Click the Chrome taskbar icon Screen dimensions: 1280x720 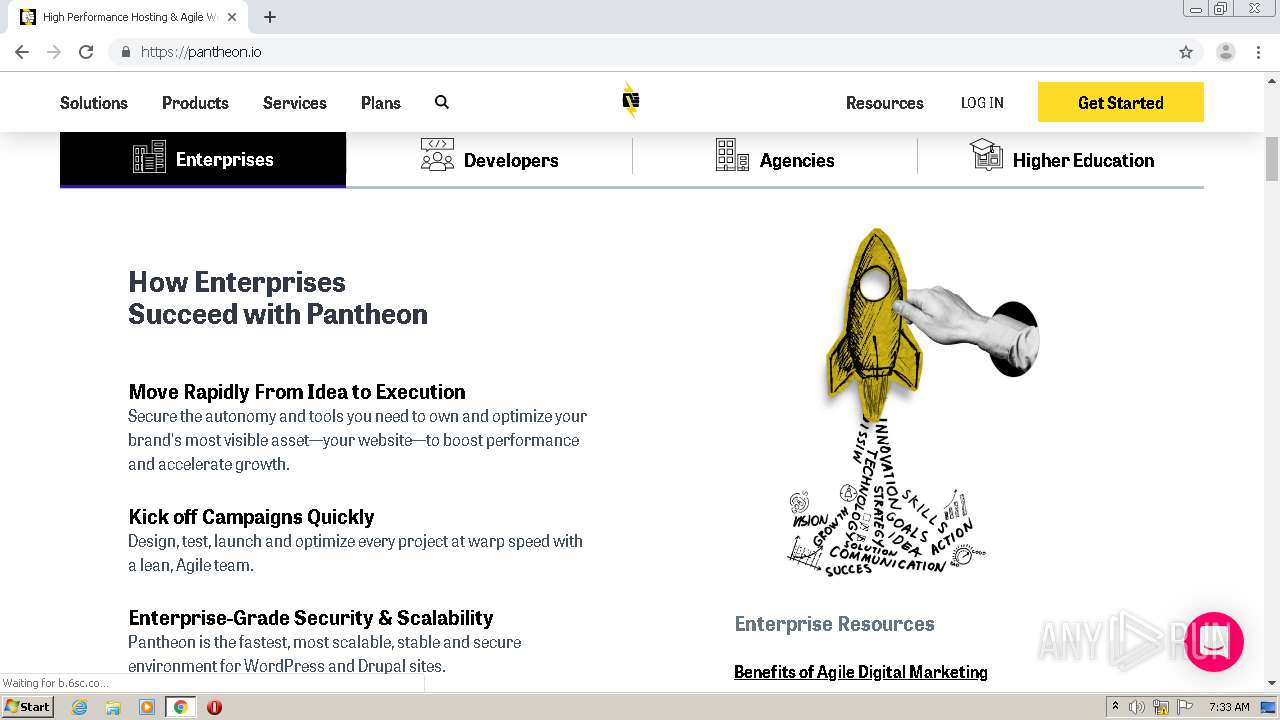181,707
